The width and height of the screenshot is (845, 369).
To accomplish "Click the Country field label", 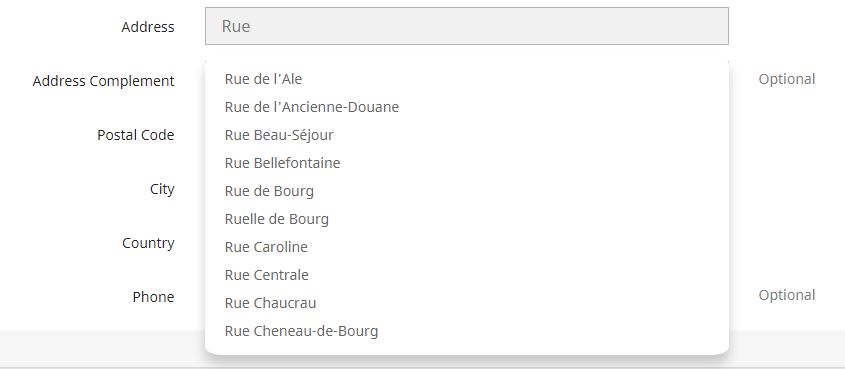I will (x=148, y=243).
